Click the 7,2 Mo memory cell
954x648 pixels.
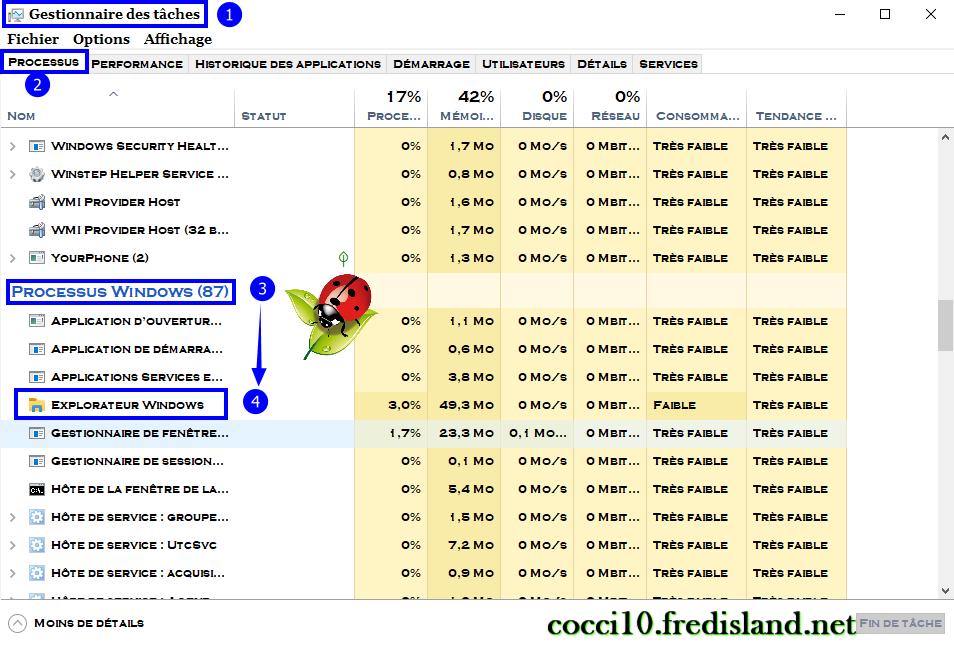[x=464, y=545]
